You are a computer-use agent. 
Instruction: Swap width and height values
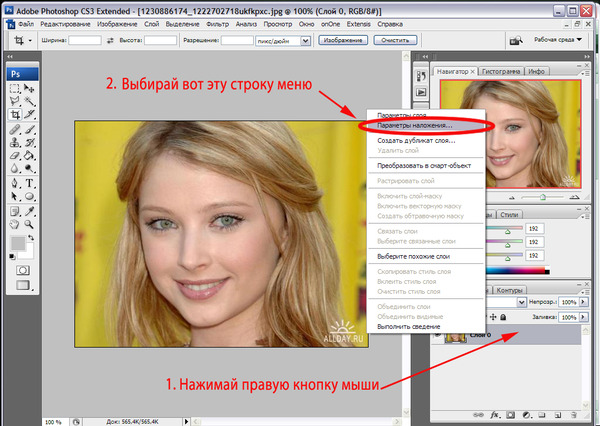110,40
